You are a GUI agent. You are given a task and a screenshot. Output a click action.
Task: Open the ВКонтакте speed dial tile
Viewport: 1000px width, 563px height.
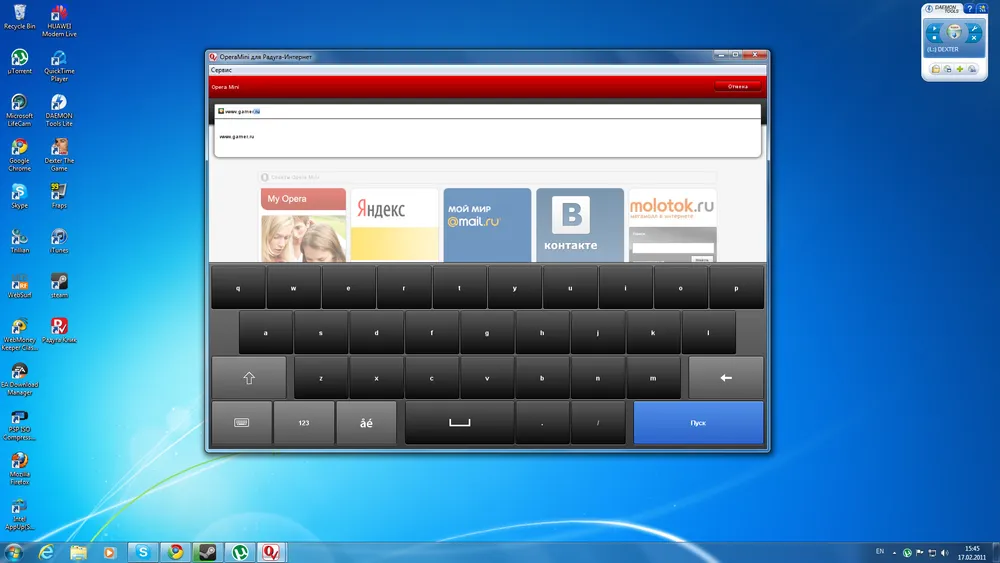click(x=580, y=225)
